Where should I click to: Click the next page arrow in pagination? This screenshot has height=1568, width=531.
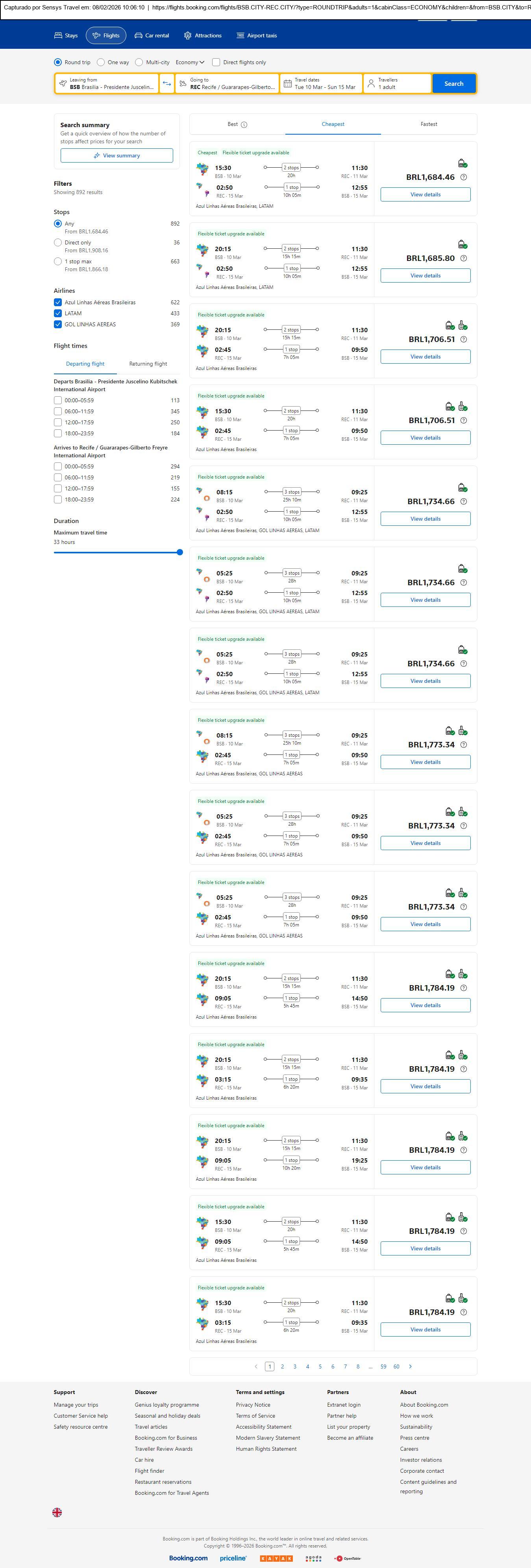(x=411, y=1366)
